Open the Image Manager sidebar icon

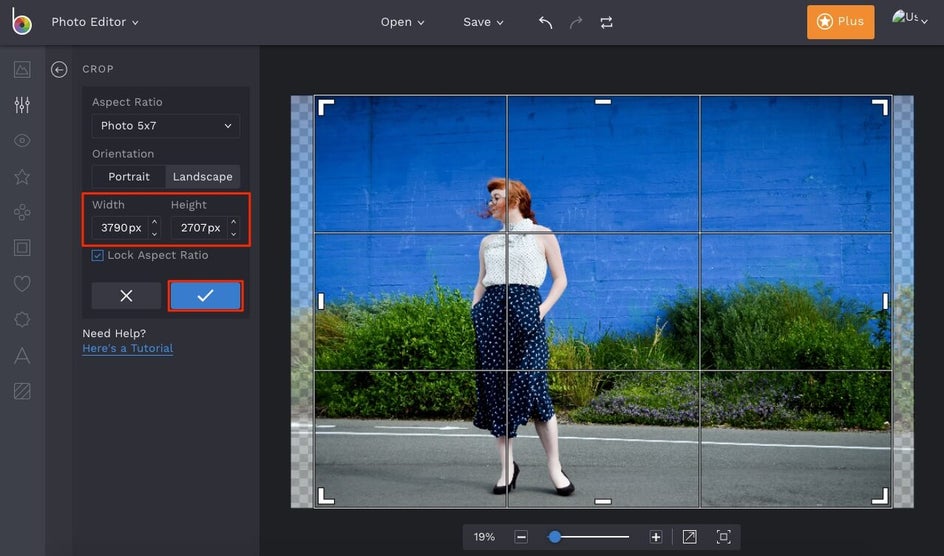point(22,69)
